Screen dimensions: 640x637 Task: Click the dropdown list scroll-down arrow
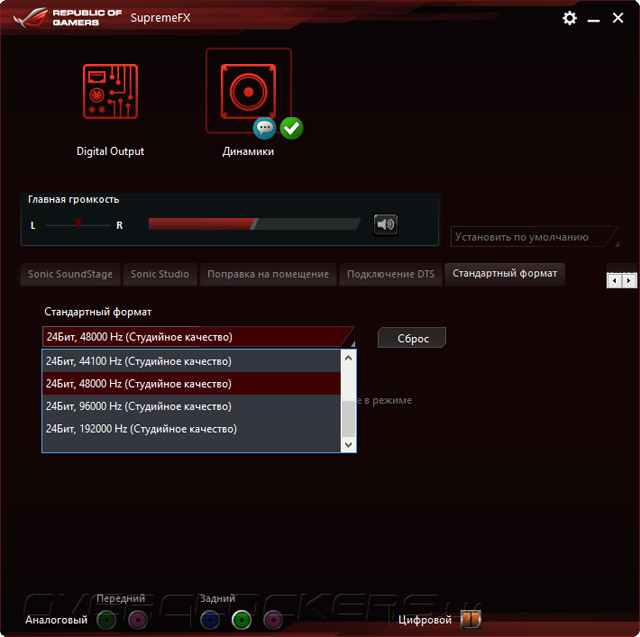pos(348,444)
